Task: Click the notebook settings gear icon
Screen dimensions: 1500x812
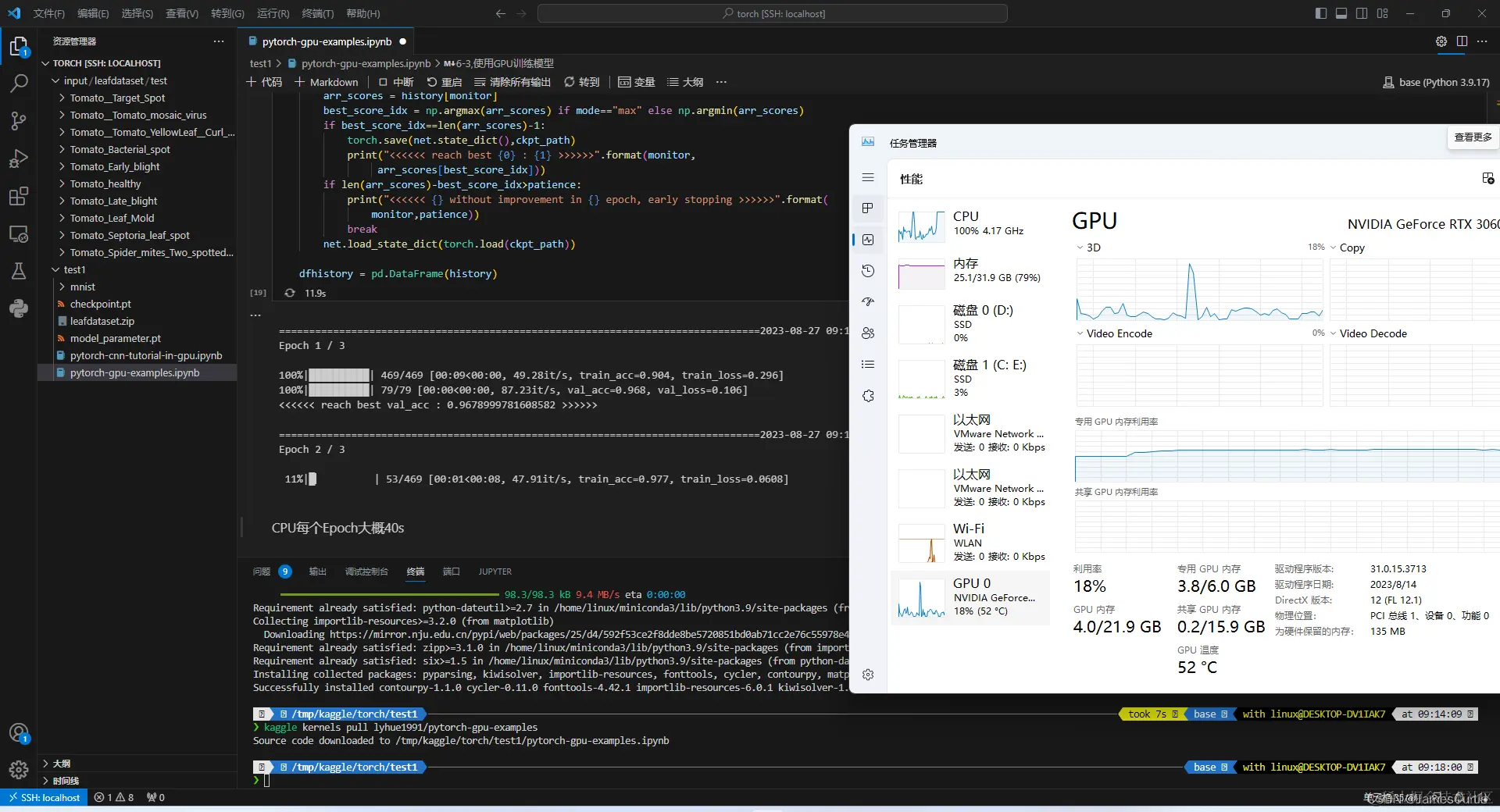Action: (1441, 41)
